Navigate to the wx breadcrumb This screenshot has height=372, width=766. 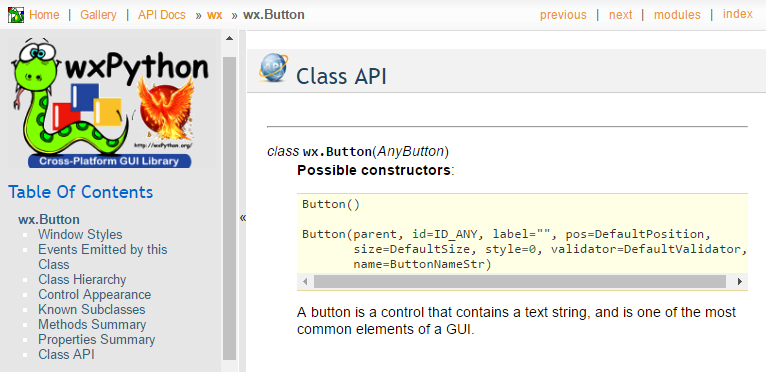[x=215, y=15]
